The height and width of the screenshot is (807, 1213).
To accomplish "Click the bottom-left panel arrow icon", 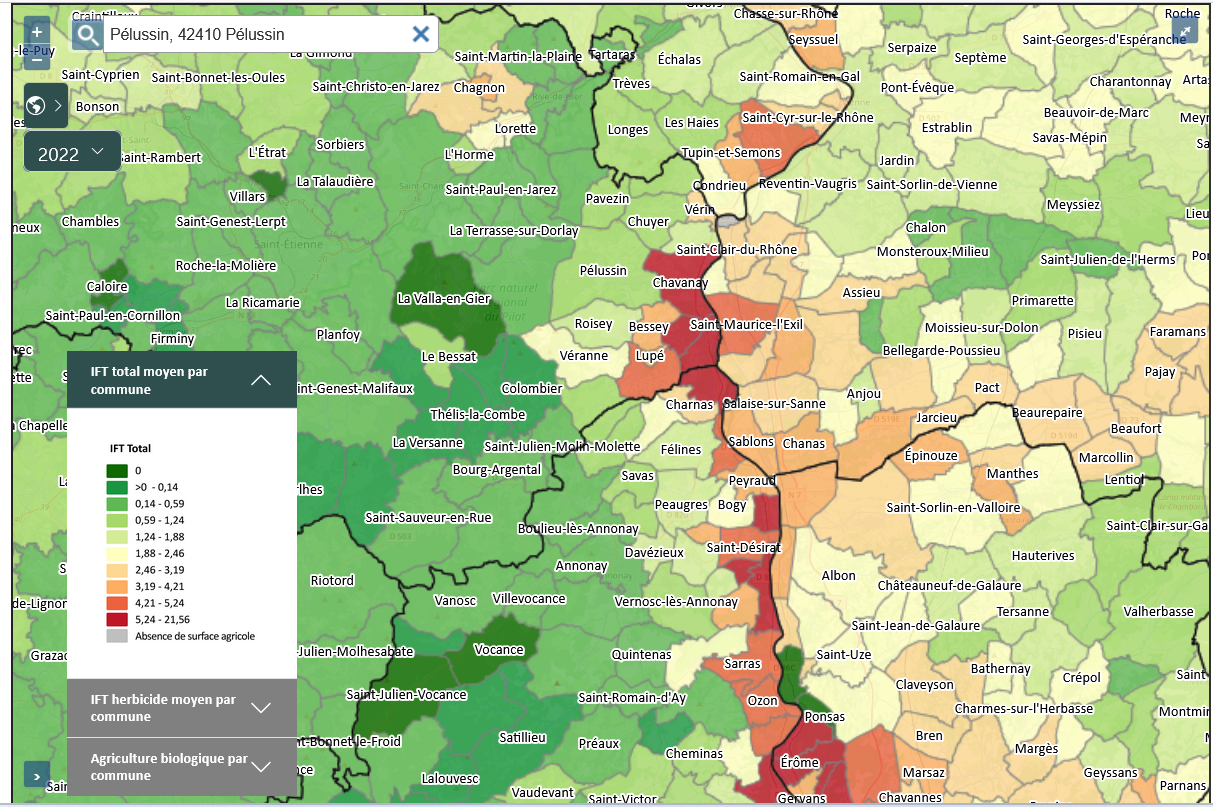I will pyautogui.click(x=37, y=774).
